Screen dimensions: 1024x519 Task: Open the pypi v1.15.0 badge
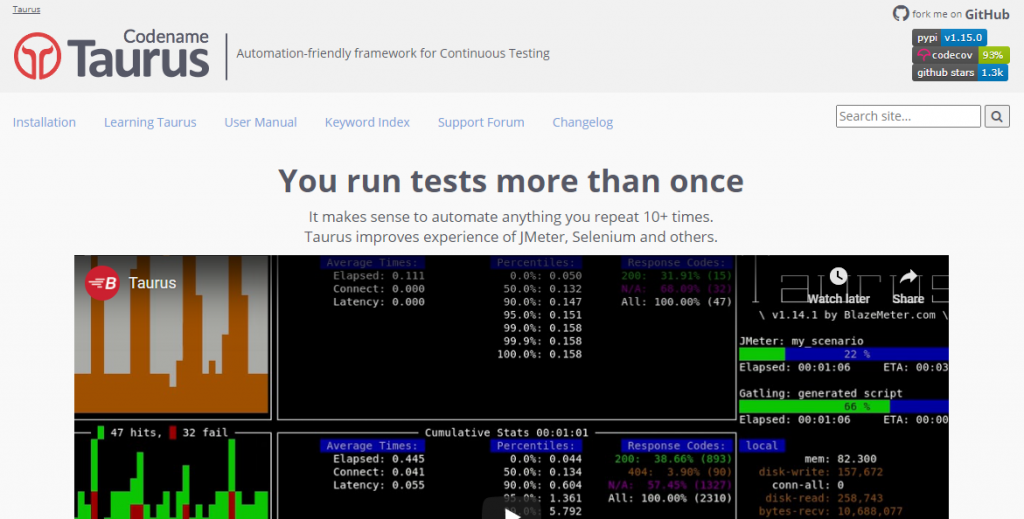[x=949, y=37]
